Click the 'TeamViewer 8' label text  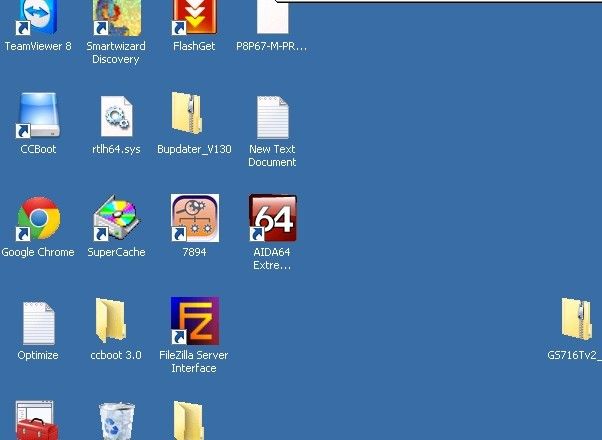(38, 46)
